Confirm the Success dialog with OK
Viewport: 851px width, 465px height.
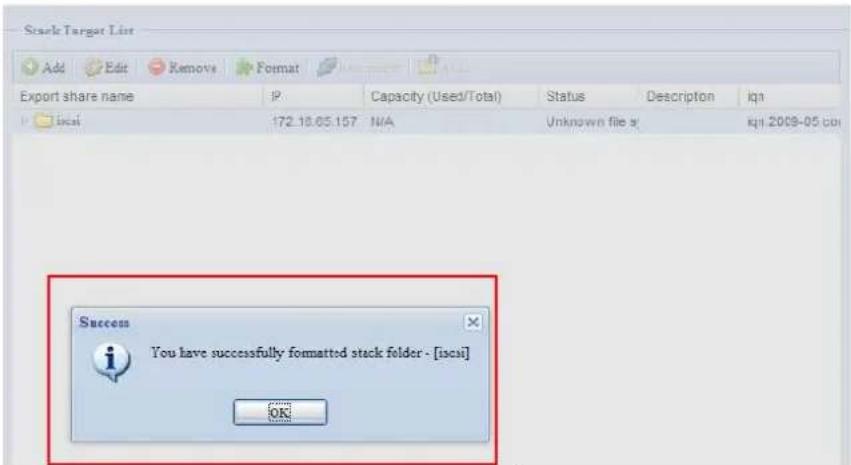280,412
